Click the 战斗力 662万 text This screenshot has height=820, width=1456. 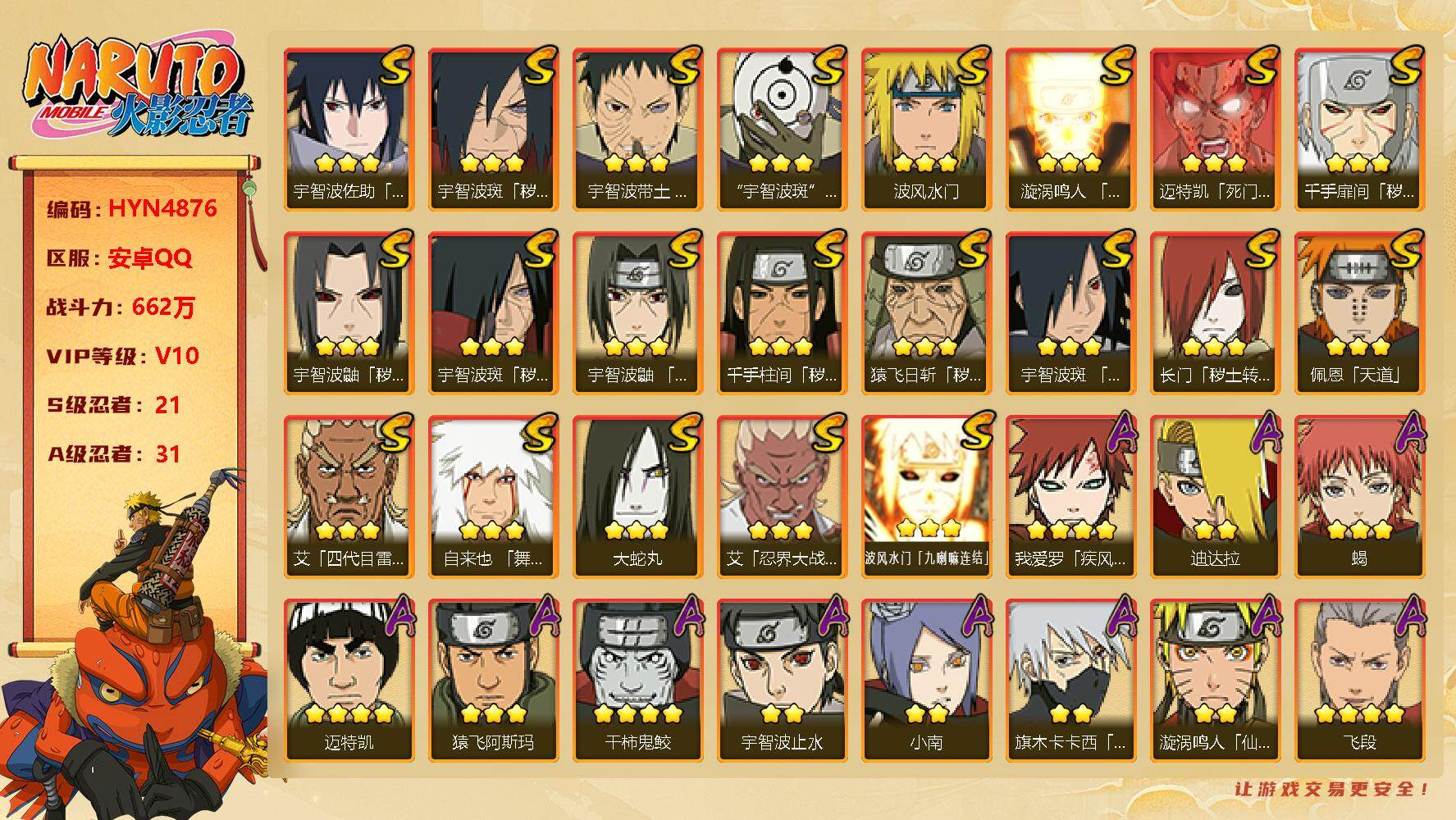click(121, 307)
